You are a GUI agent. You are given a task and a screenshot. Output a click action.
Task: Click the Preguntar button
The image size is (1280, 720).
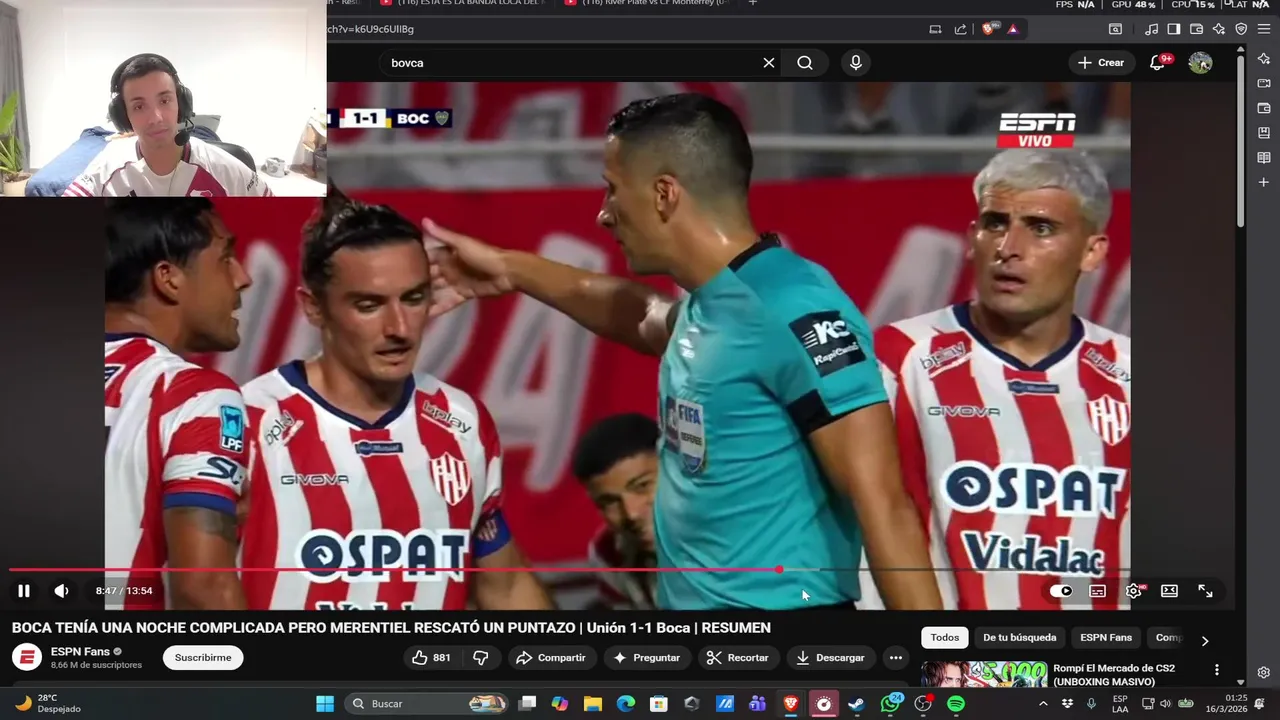pos(647,658)
